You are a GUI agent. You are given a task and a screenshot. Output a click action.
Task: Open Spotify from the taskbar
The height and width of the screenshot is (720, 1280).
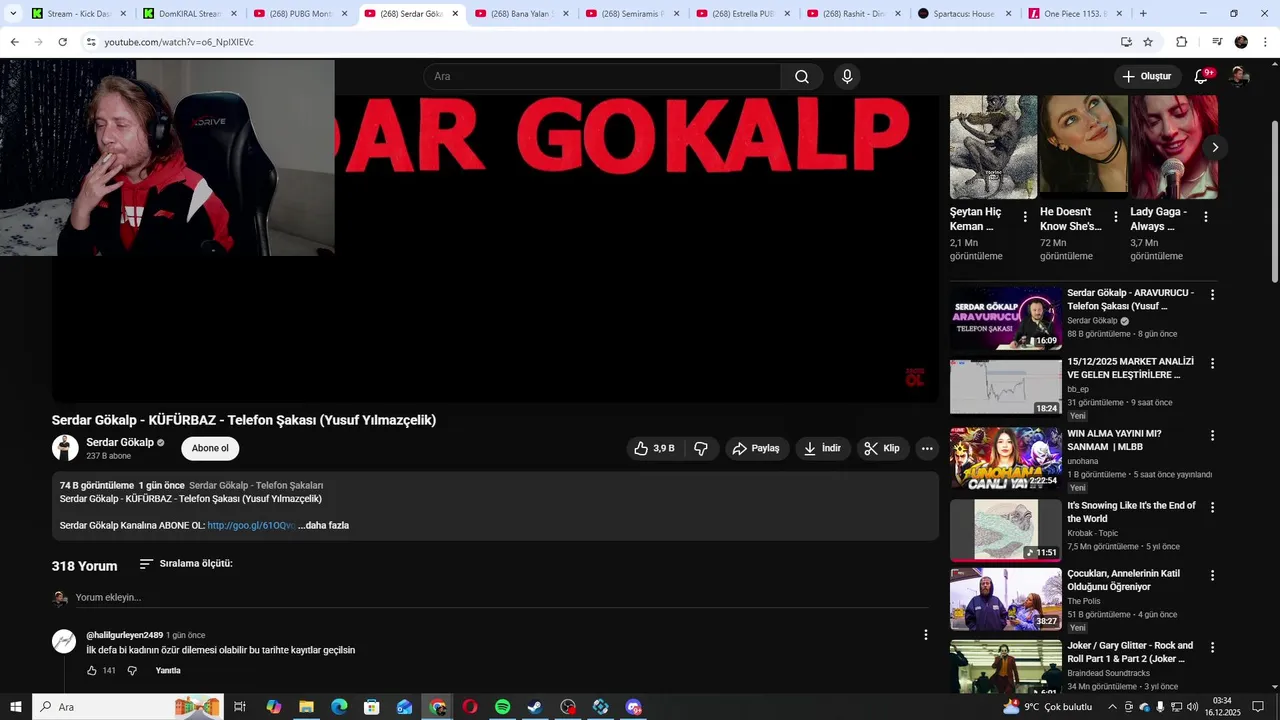pos(502,707)
